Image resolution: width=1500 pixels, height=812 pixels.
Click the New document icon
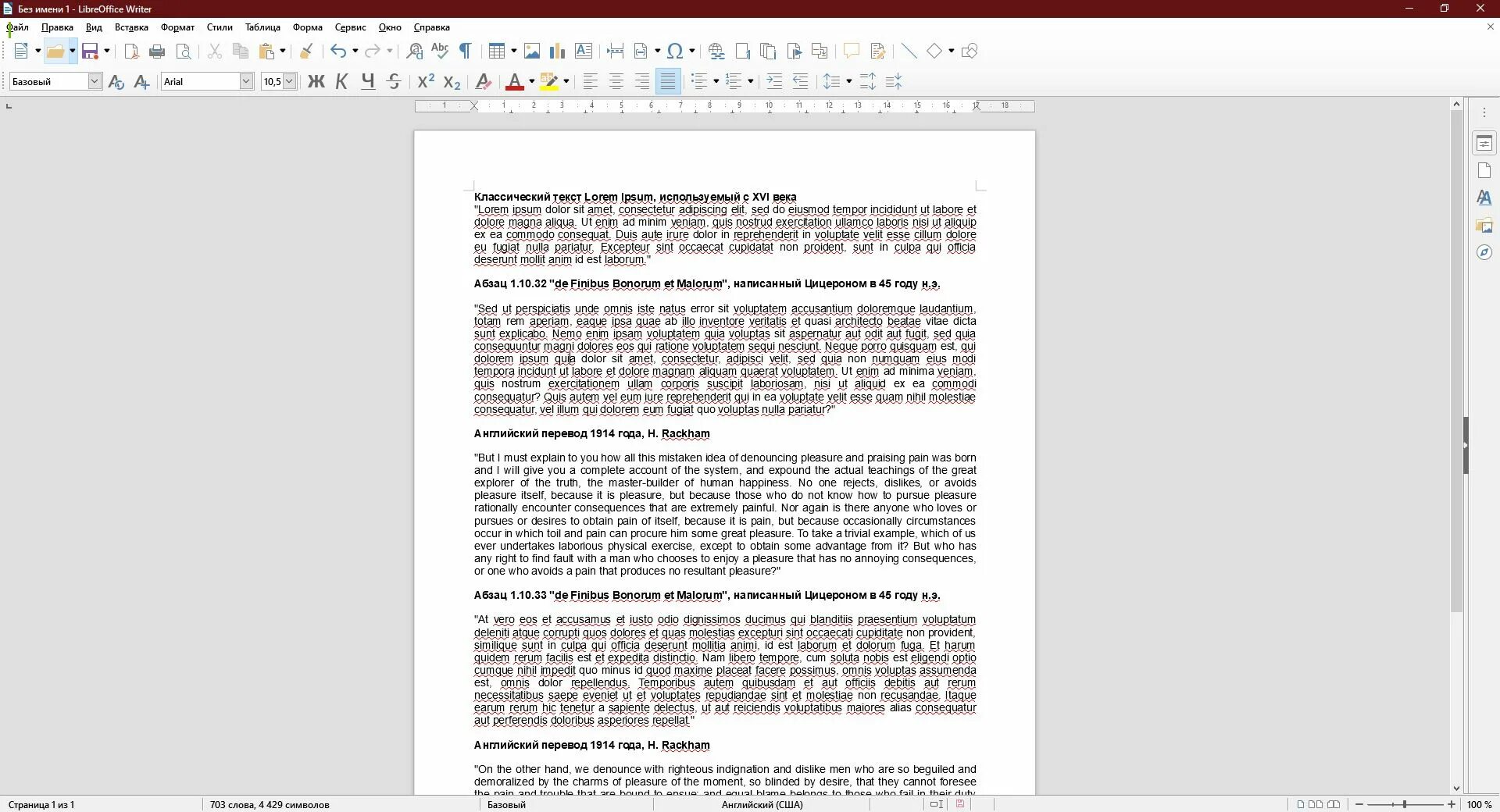tap(21, 52)
